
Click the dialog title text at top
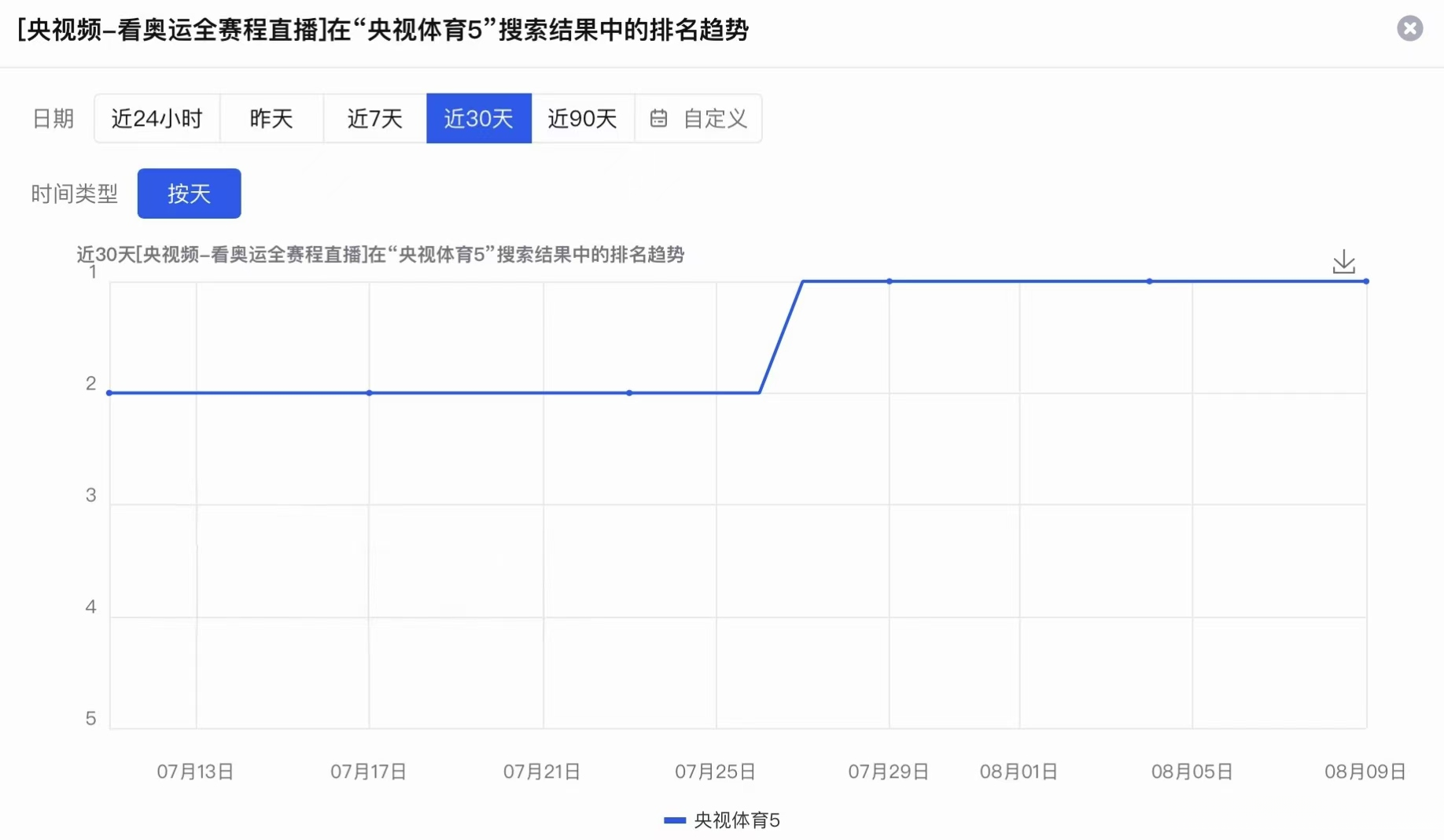point(383,30)
